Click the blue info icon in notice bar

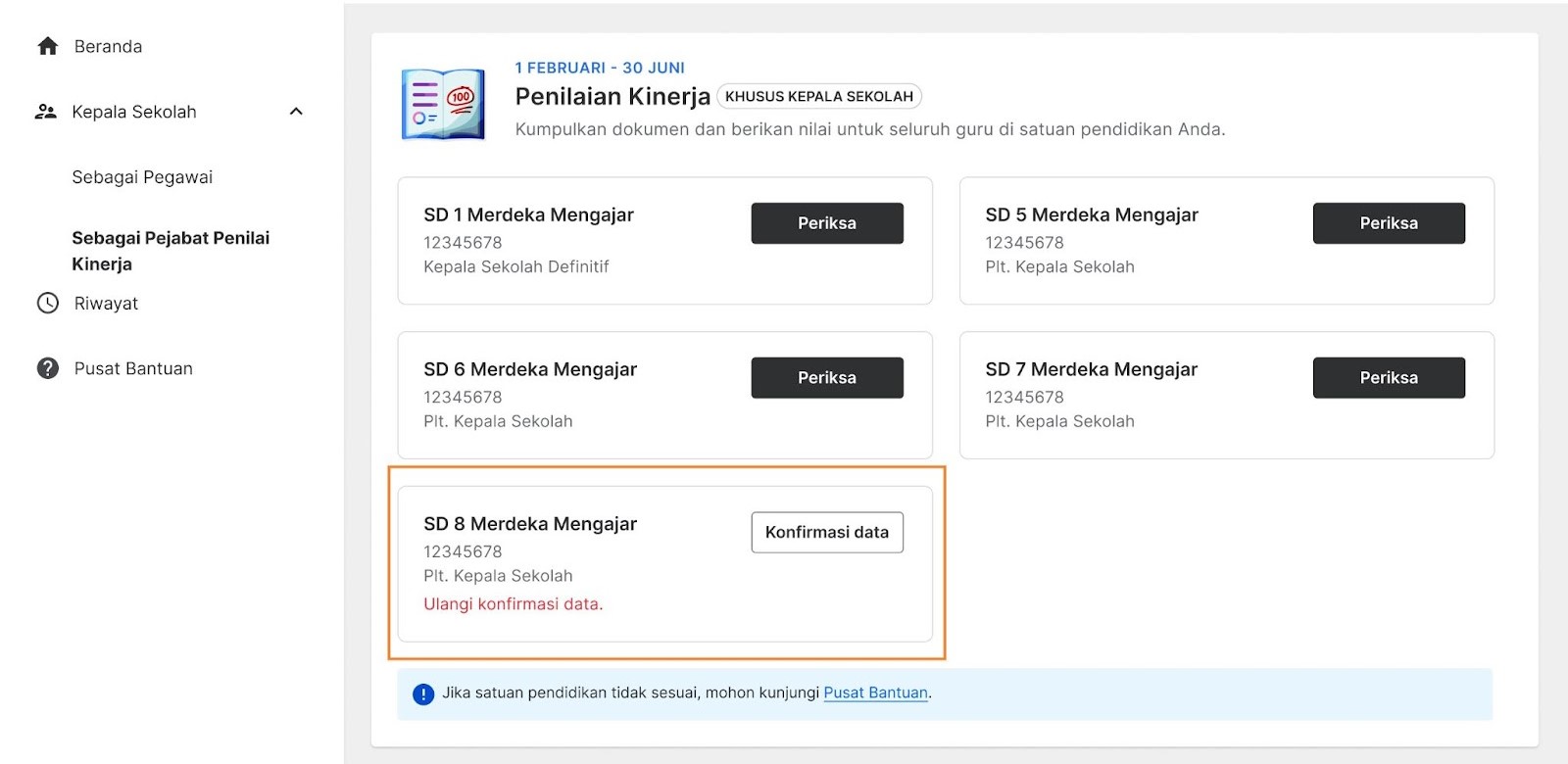click(423, 694)
